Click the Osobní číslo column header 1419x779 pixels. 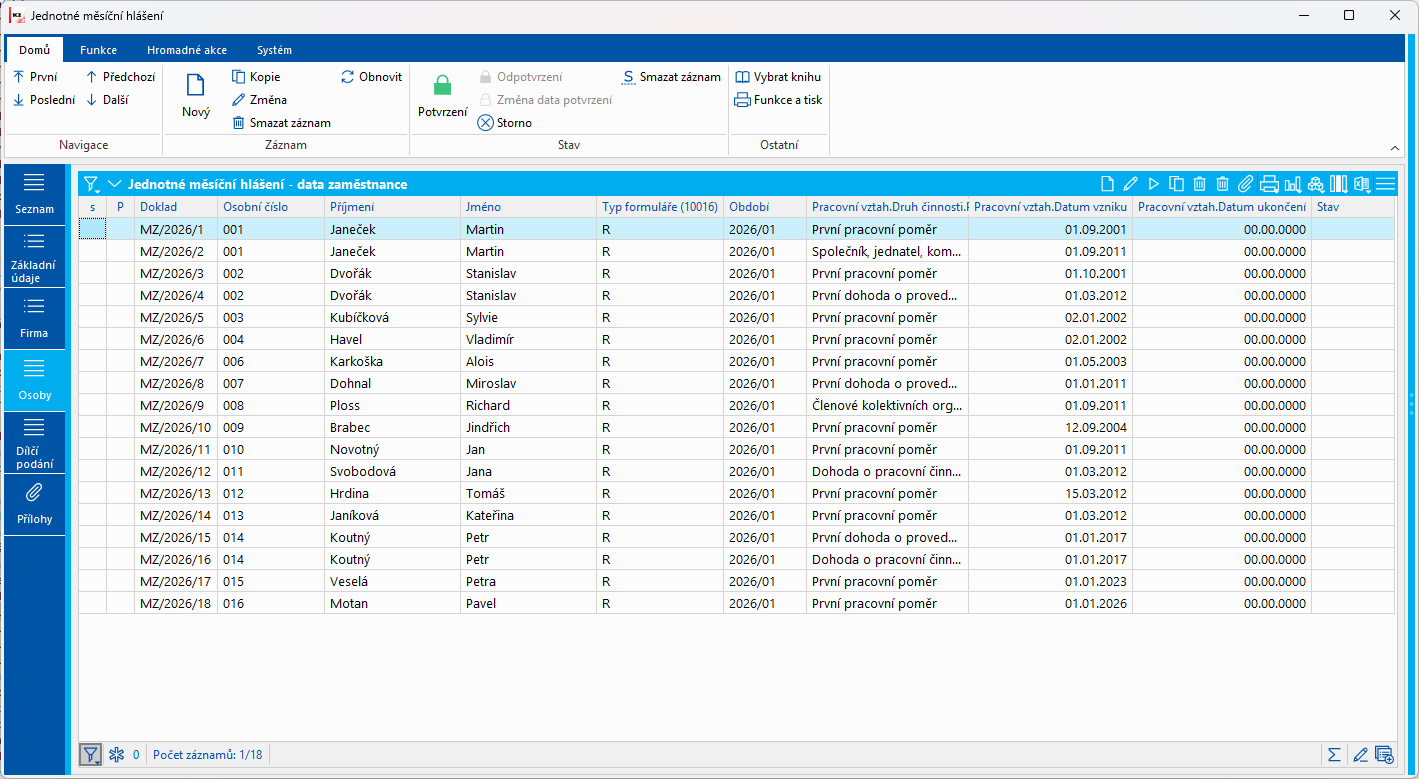271,207
